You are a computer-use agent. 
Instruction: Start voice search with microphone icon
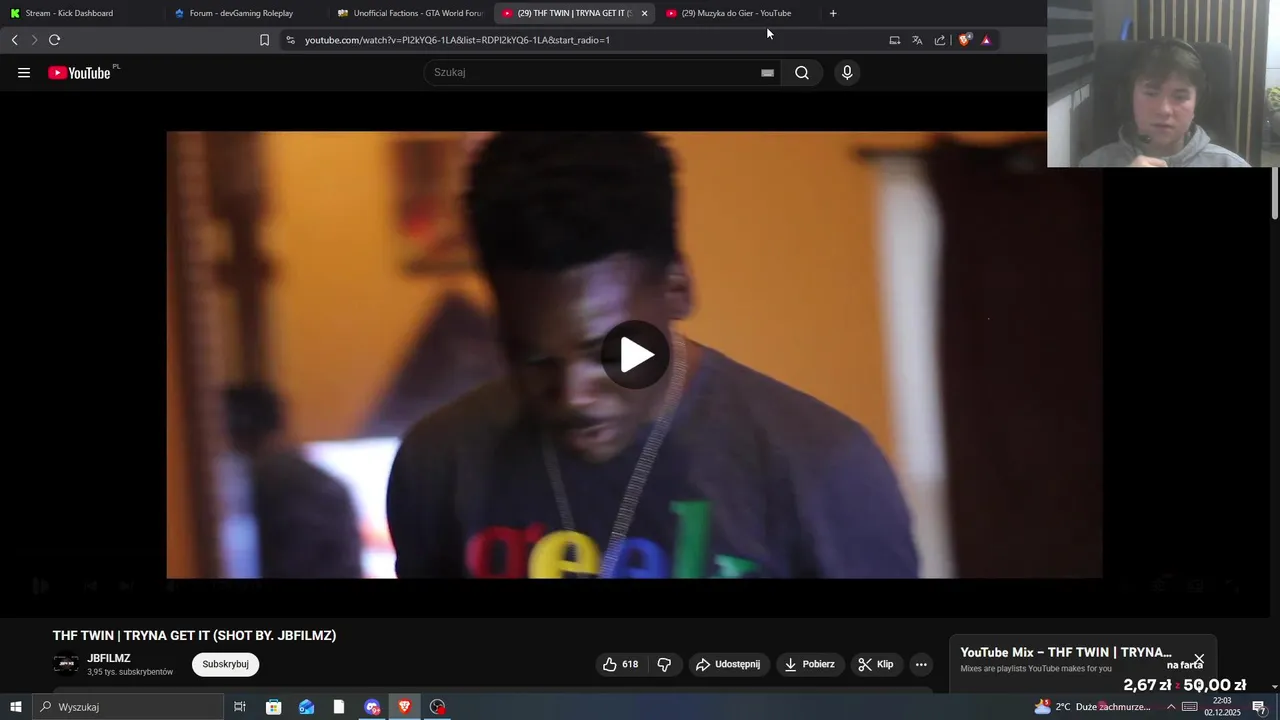[x=847, y=72]
